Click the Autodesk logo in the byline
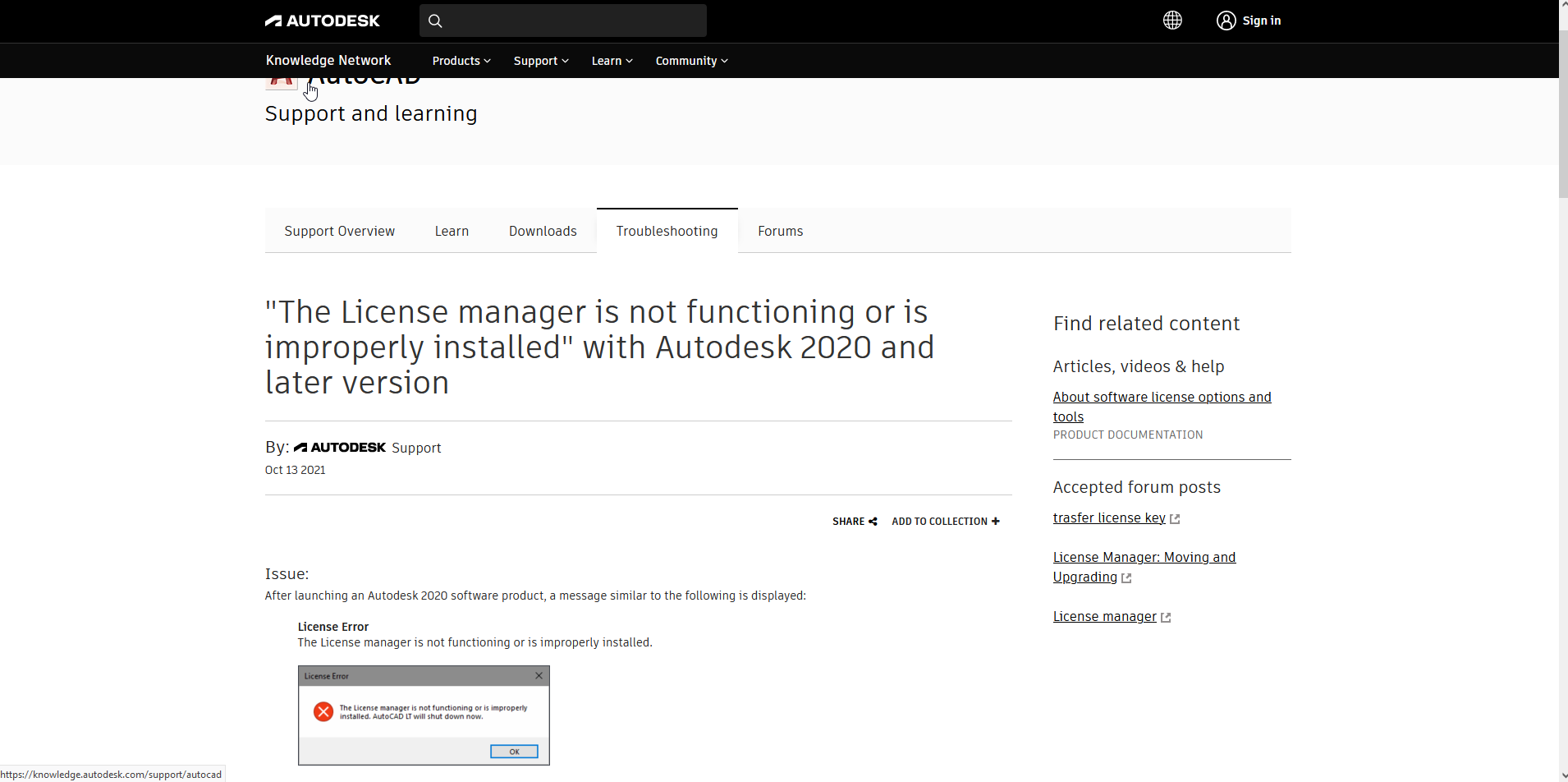 point(340,448)
